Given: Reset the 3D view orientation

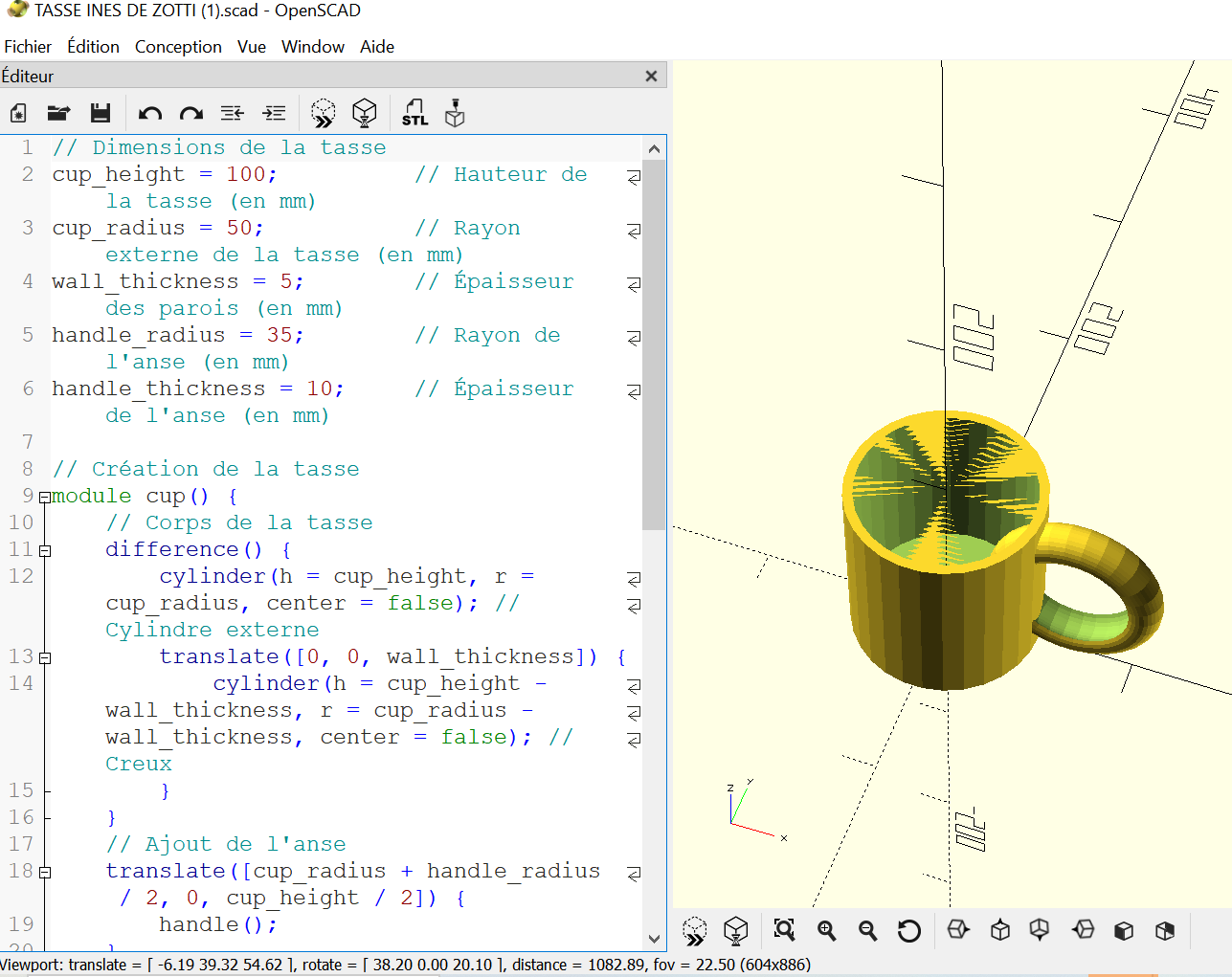Looking at the screenshot, I should [x=908, y=930].
